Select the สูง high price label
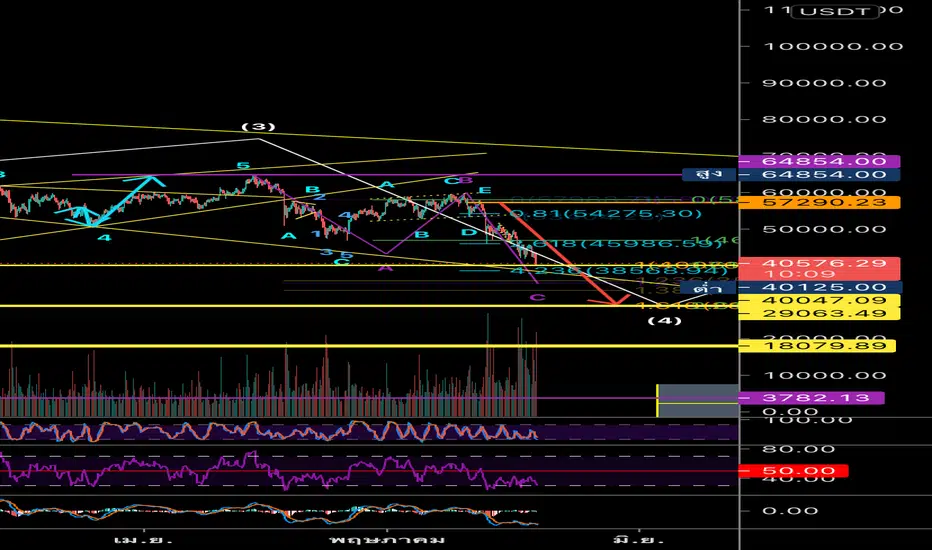The image size is (932, 550). [710, 174]
